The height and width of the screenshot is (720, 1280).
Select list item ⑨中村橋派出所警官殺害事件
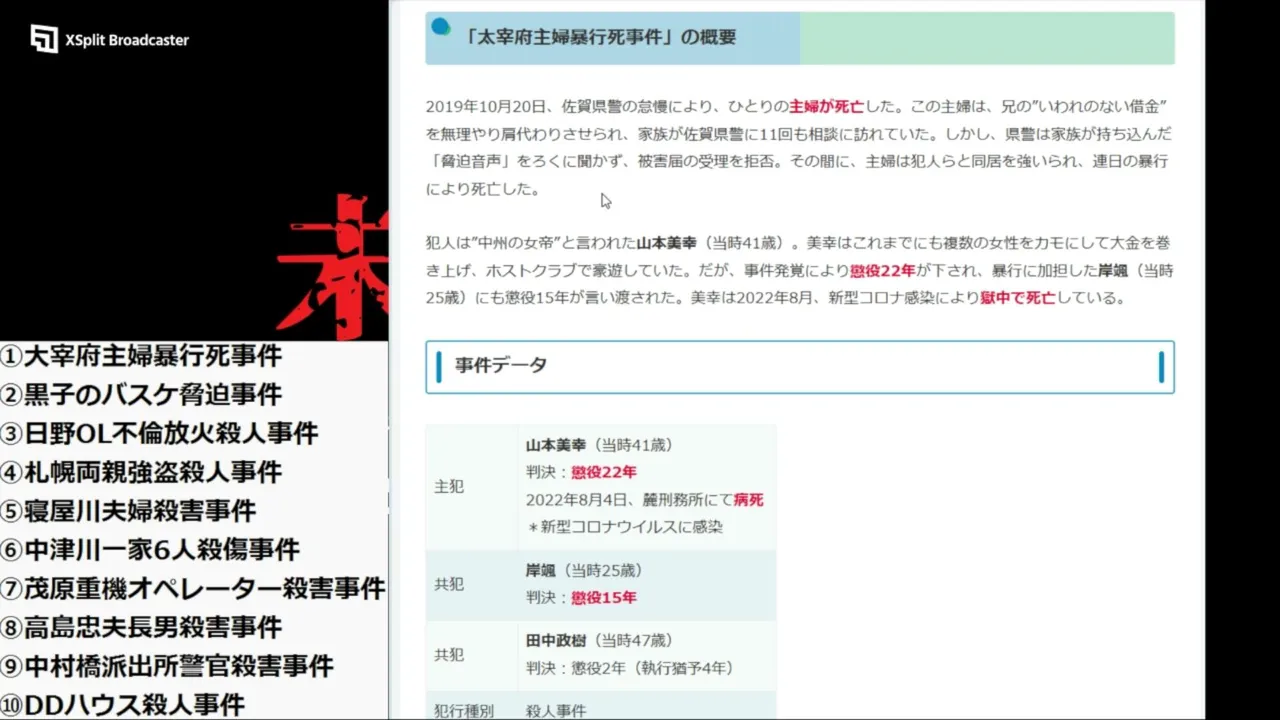click(168, 667)
